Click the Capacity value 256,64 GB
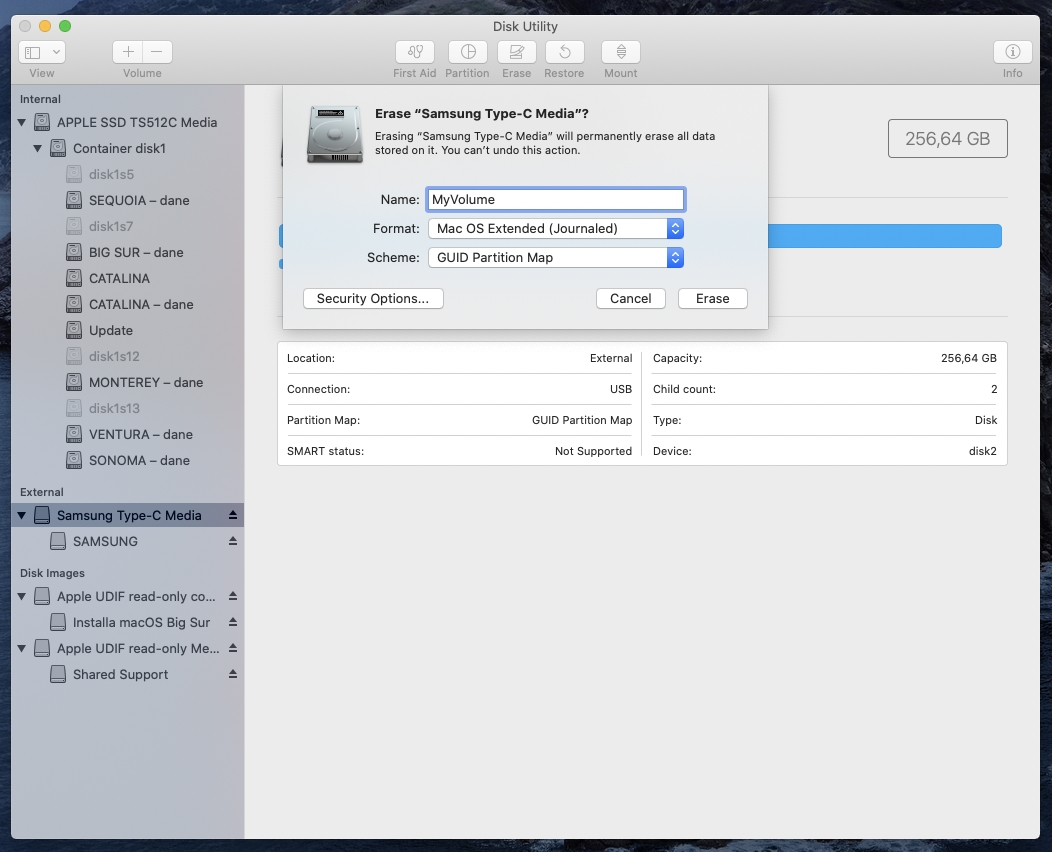 (x=969, y=358)
